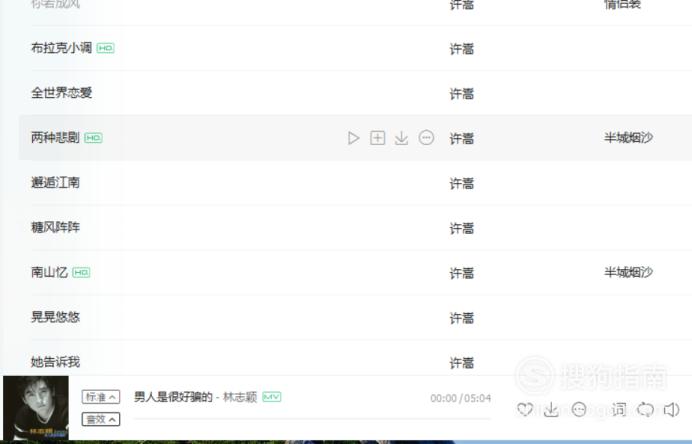Download 两种悲剧 from the row icons
This screenshot has height=444, width=692.
(401, 138)
